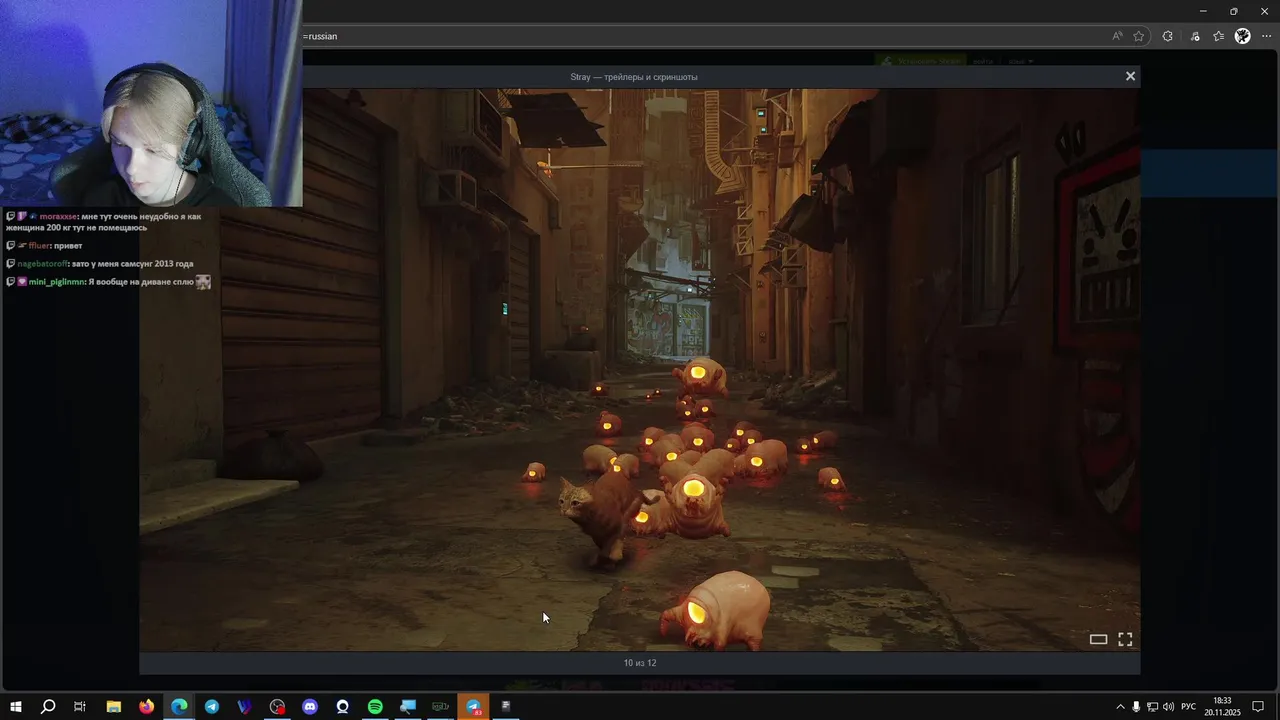Click chat username moraxxse
The image size is (1280, 720).
(x=58, y=216)
